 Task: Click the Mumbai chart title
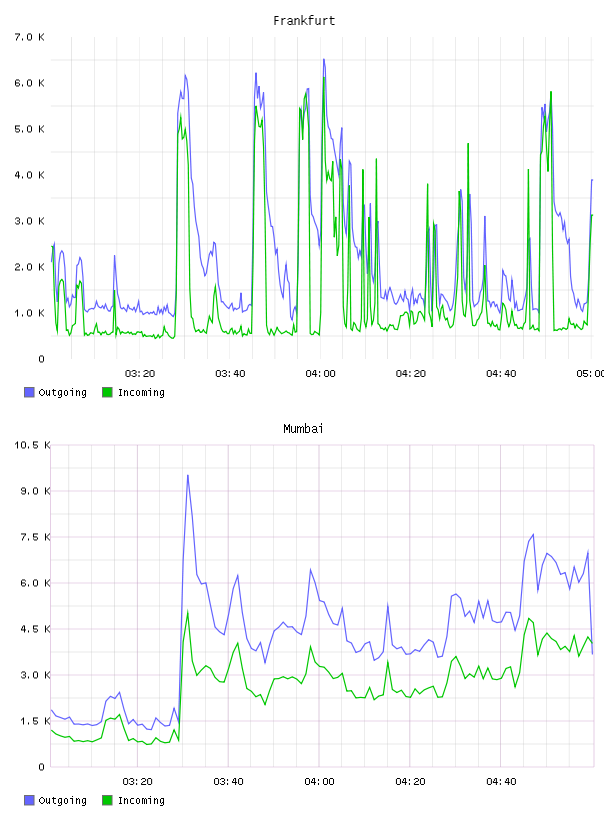click(303, 429)
